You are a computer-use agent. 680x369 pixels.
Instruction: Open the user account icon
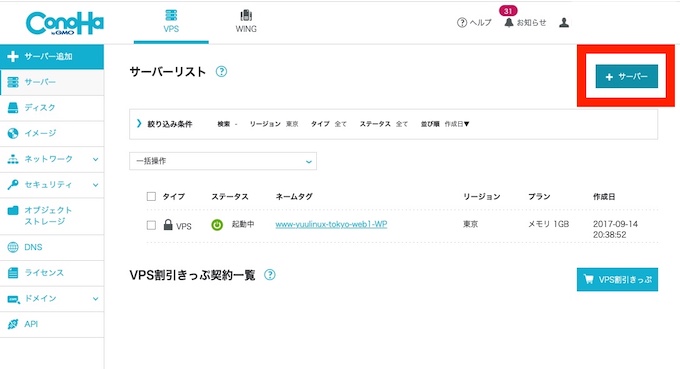pyautogui.click(x=564, y=23)
